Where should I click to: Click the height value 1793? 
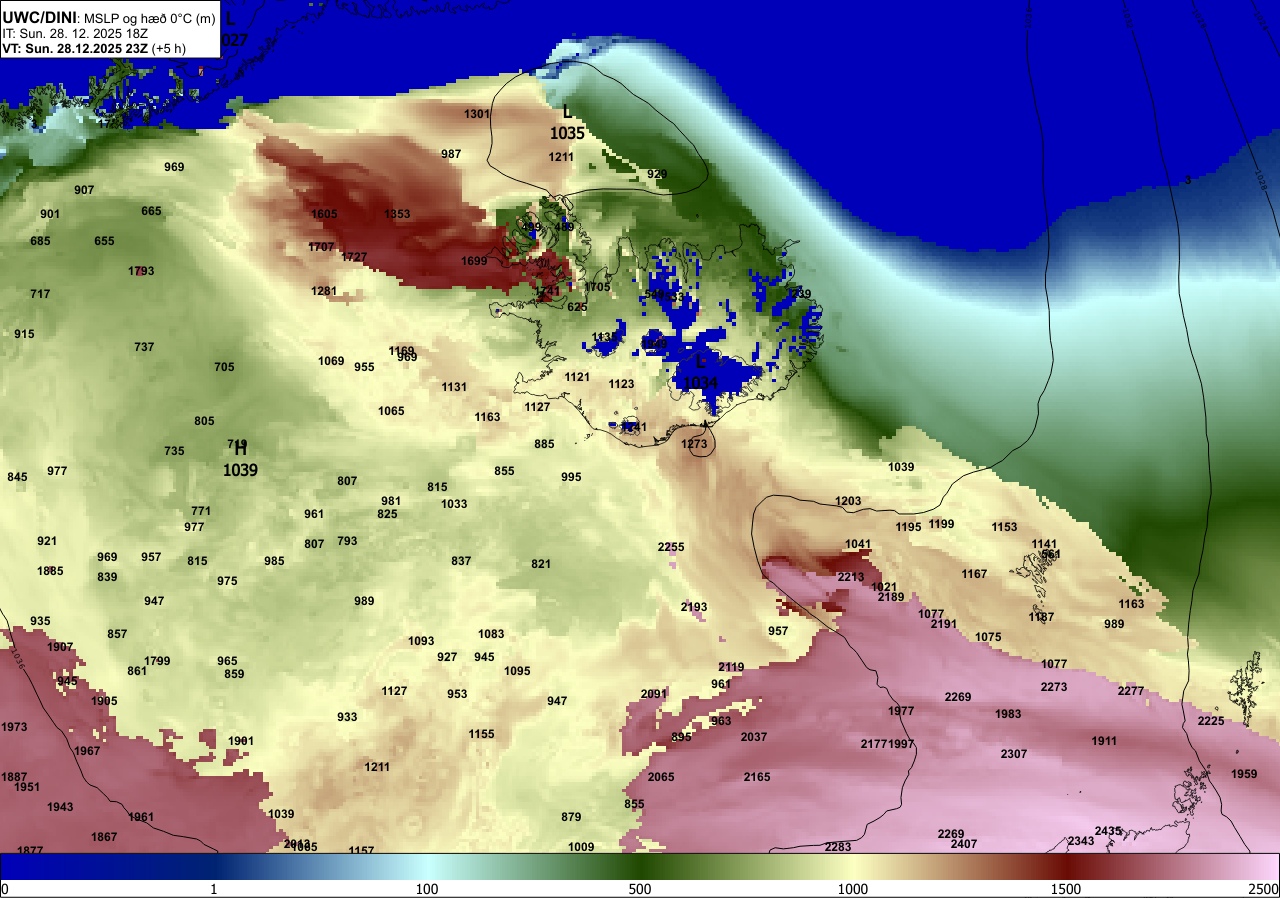[x=141, y=271]
